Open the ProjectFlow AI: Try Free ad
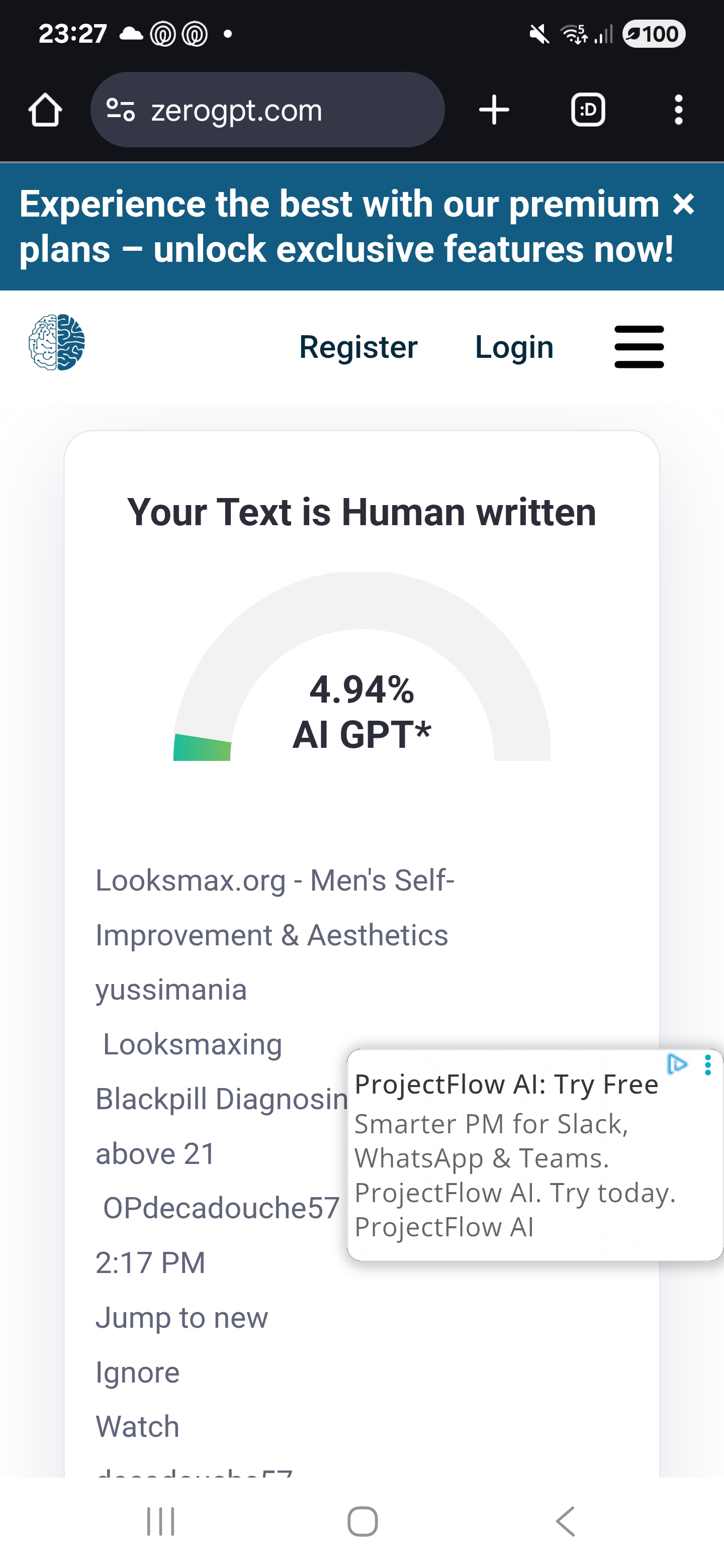 [506, 1085]
